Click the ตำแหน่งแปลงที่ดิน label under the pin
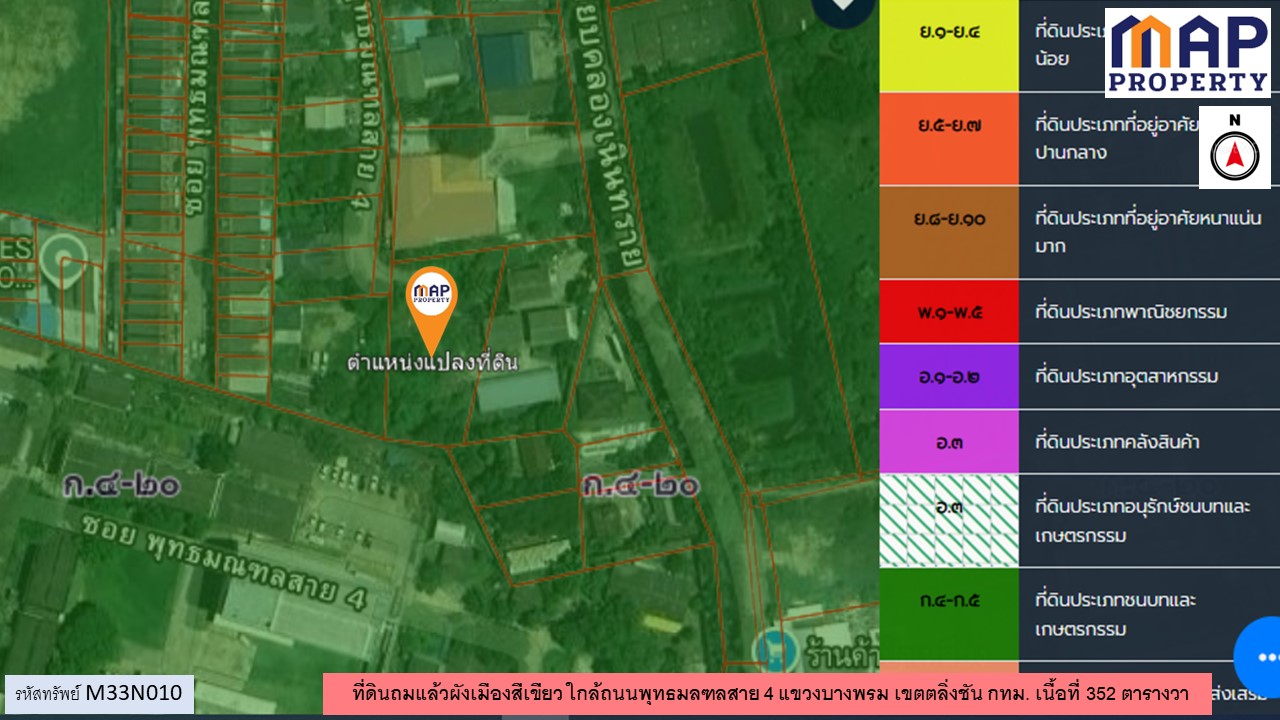 (x=432, y=362)
